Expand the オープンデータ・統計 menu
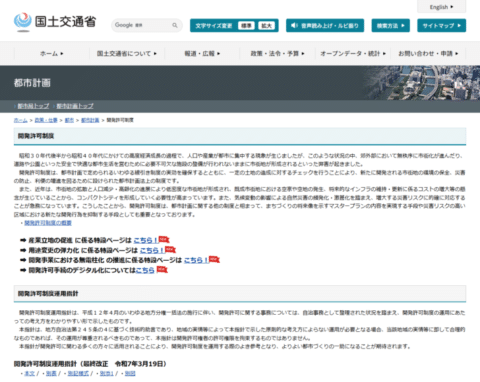Viewport: 480px width, 382px height. (x=353, y=53)
